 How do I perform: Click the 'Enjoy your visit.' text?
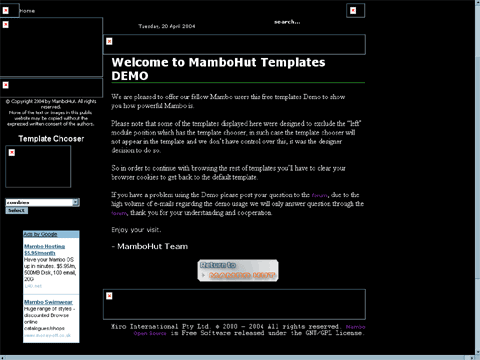tap(136, 230)
